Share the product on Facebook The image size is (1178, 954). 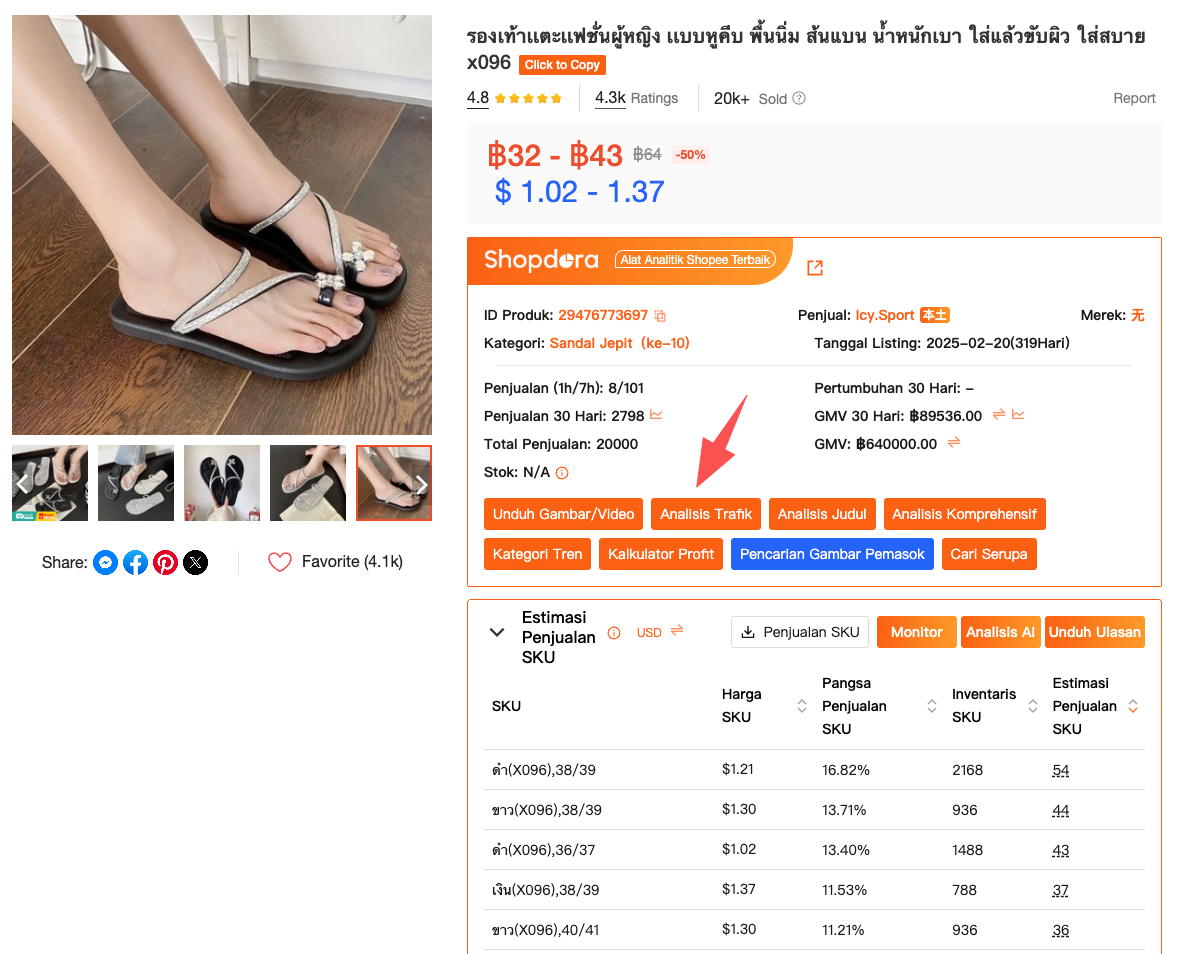coord(135,563)
